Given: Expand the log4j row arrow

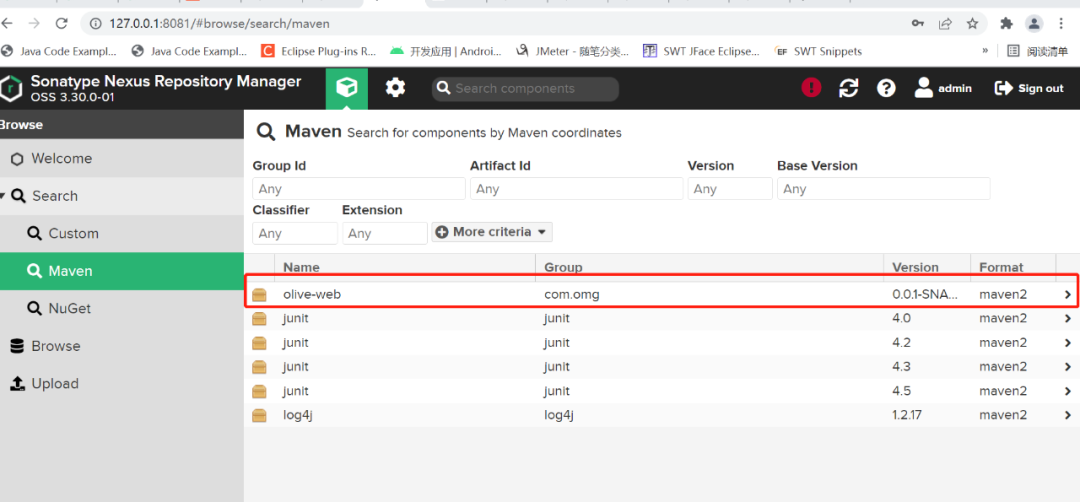Looking at the screenshot, I should (1068, 415).
